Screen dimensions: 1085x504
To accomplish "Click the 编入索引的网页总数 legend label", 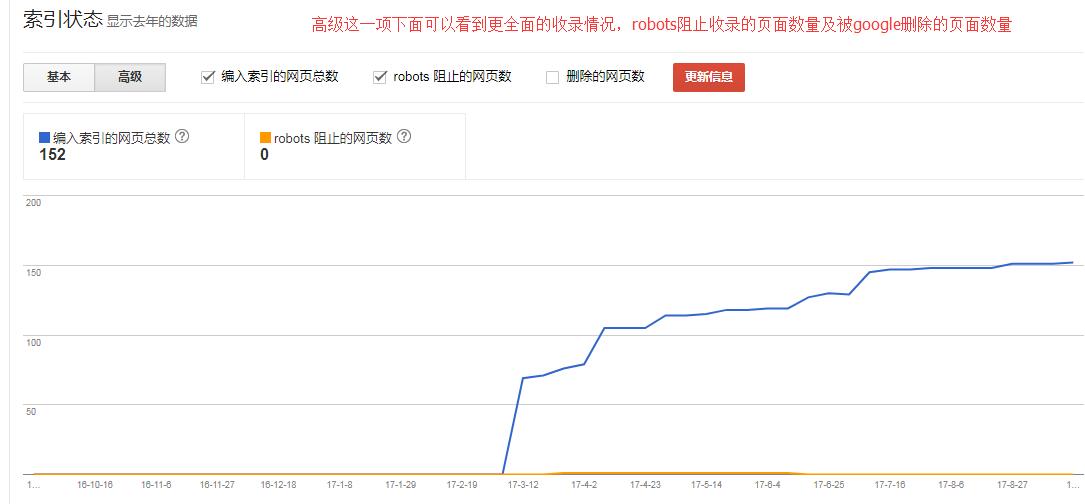I will (x=111, y=138).
